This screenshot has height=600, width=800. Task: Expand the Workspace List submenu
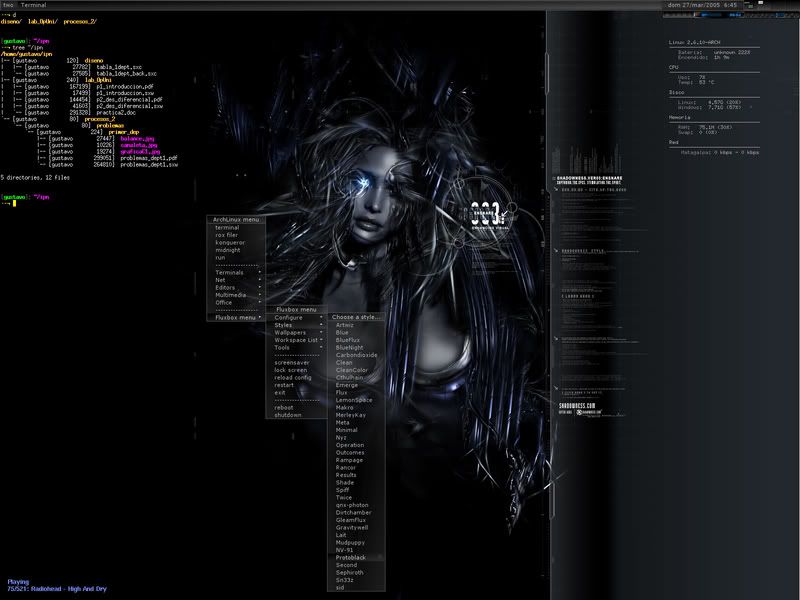[x=296, y=340]
